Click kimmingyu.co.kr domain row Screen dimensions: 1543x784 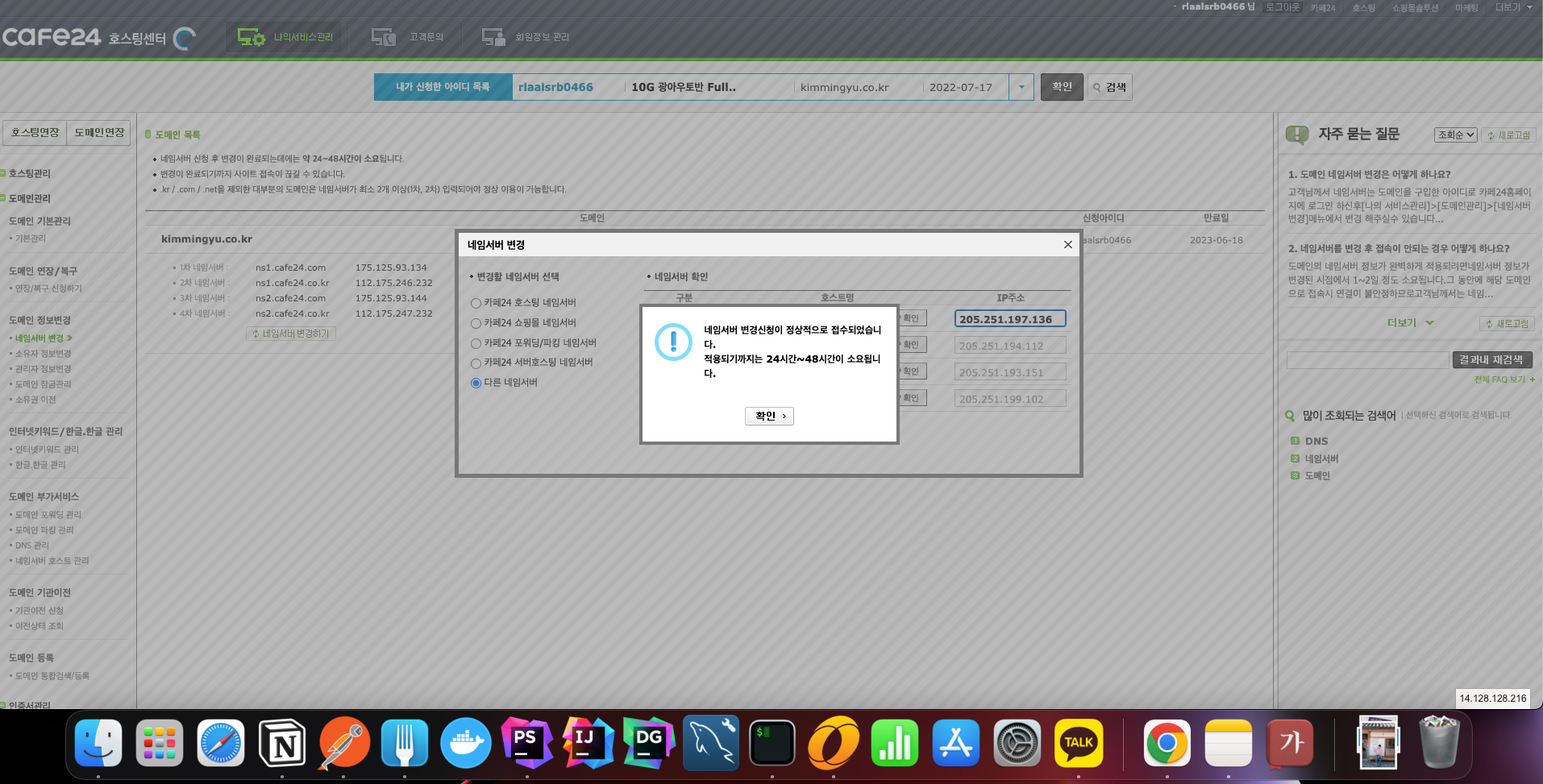(206, 239)
